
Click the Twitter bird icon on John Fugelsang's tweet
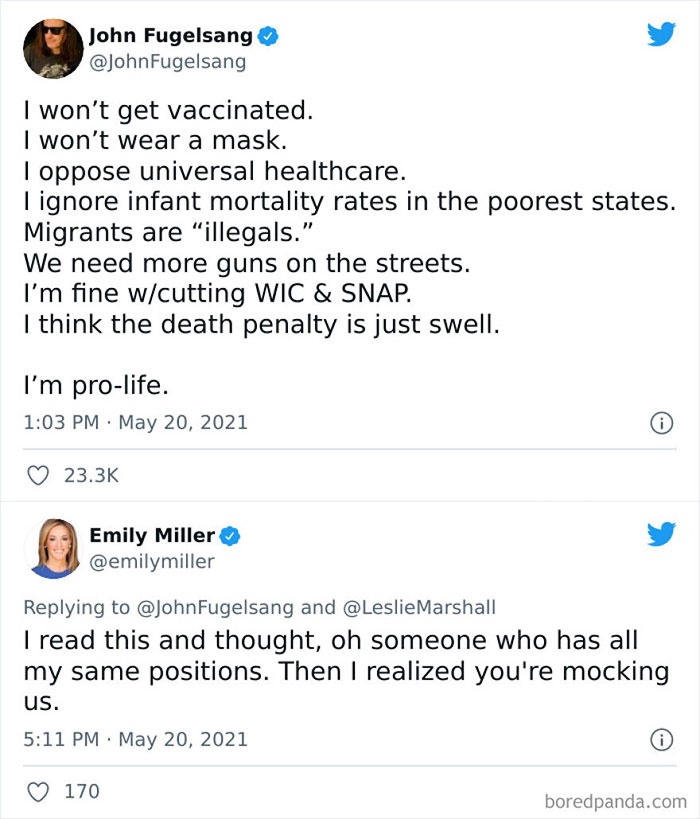661,34
